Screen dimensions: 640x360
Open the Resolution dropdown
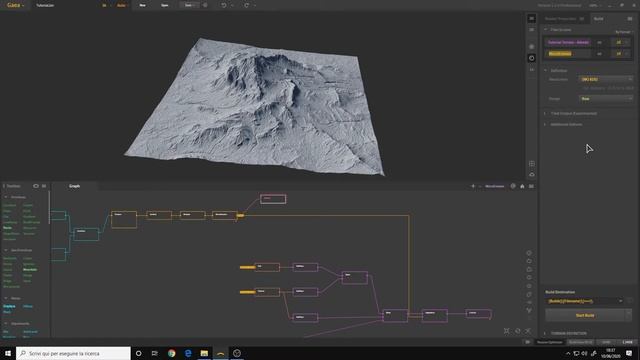point(606,79)
